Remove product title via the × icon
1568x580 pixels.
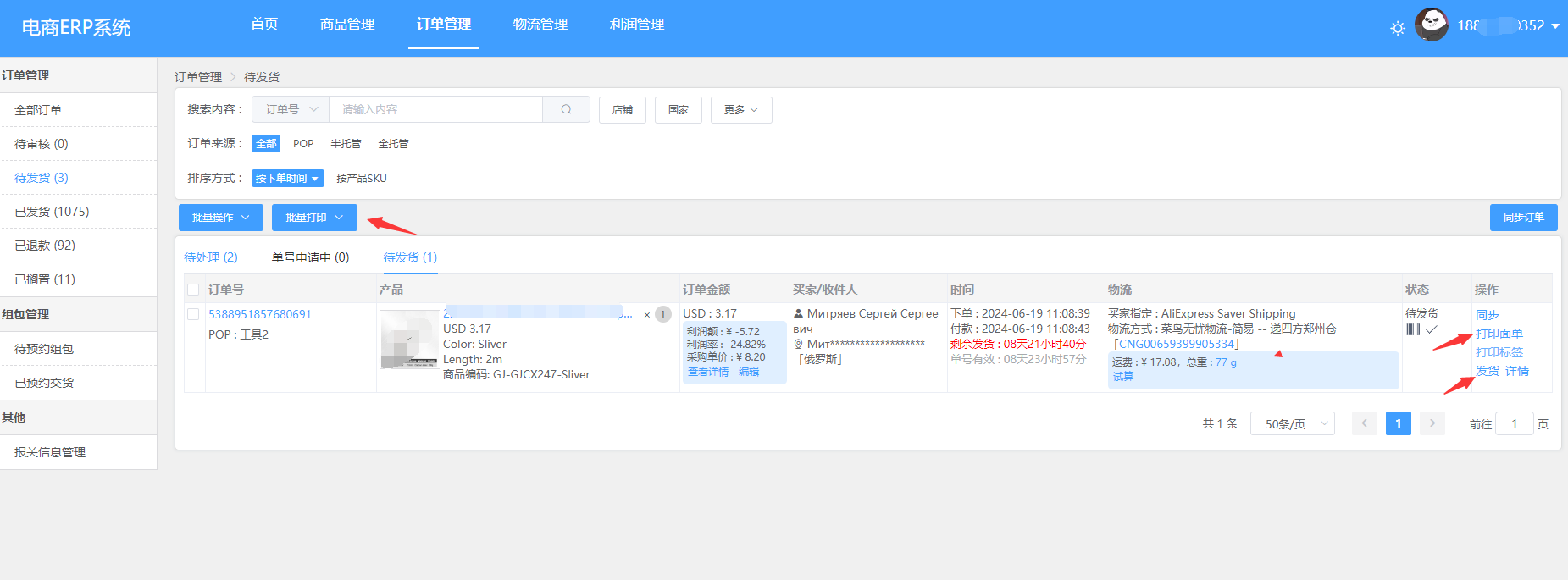click(x=647, y=315)
